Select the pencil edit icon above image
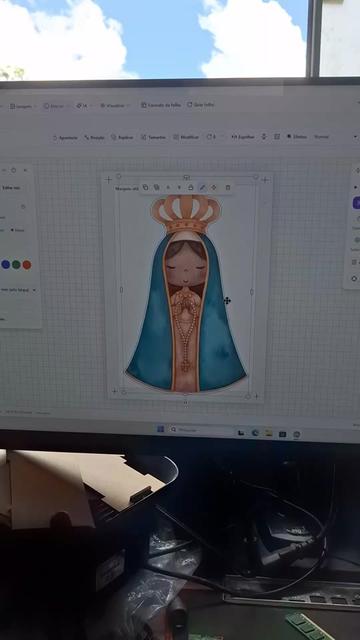Image resolution: width=360 pixels, height=640 pixels. (202, 187)
